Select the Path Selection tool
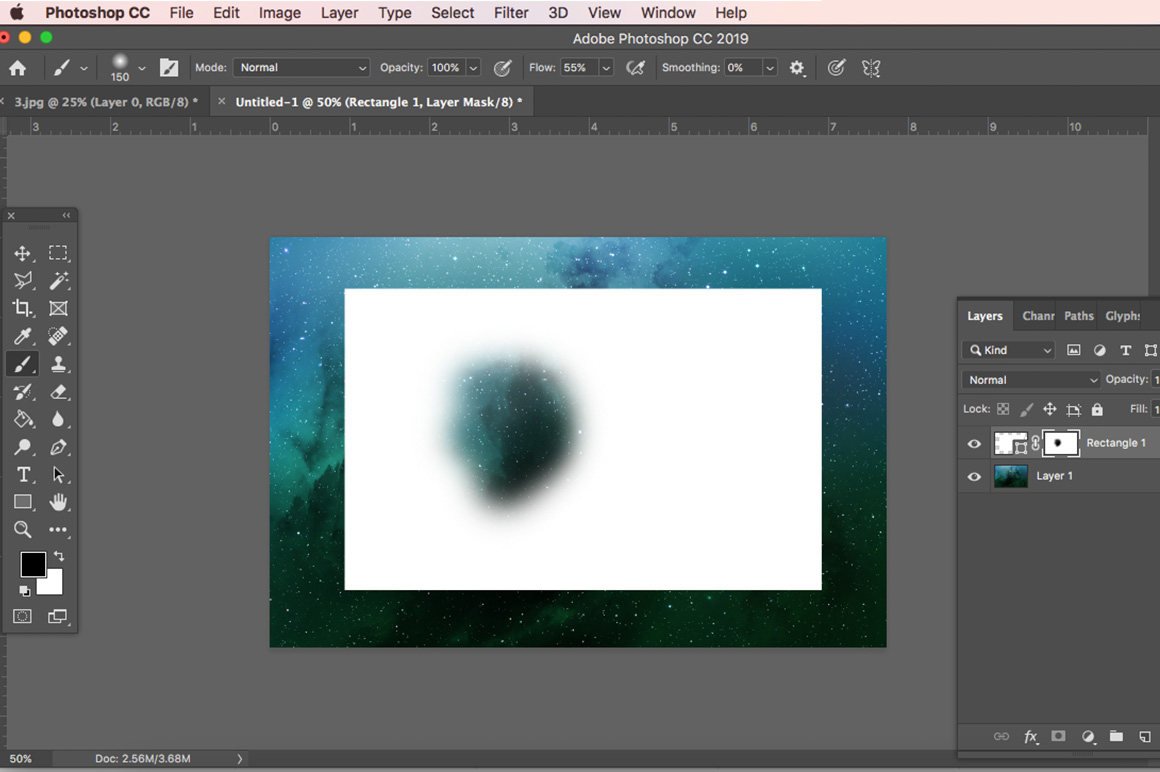Viewport: 1160px width, 772px height. coord(58,474)
